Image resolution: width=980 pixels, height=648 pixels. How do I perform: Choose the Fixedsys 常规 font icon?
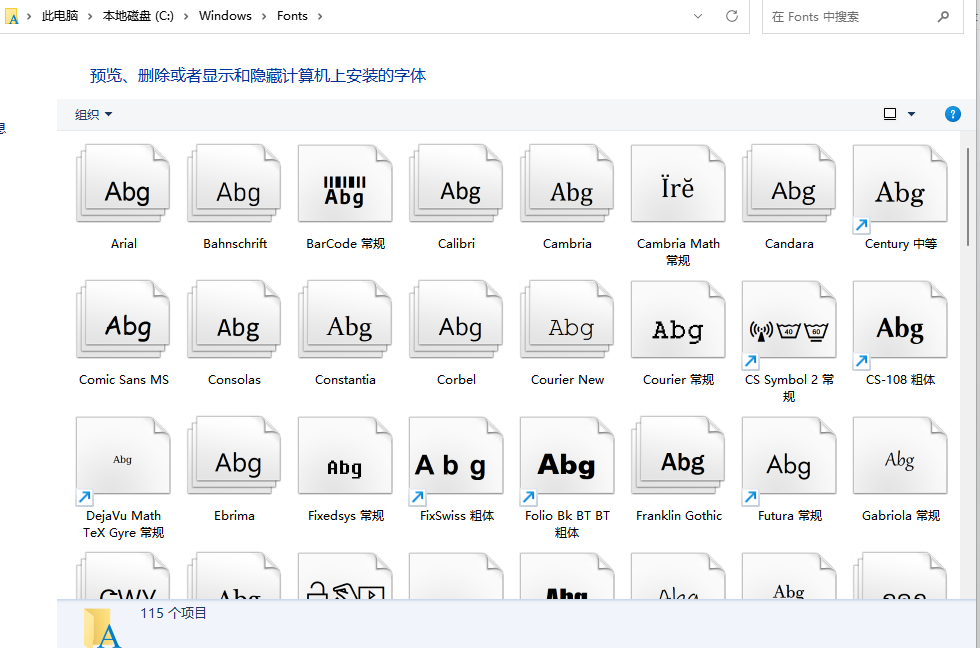[x=345, y=456]
